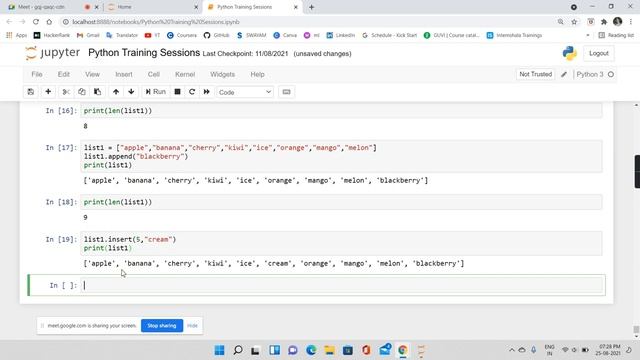Screen dimensions: 640x360
Task: Copy selected cells icon
Action: (82, 92)
